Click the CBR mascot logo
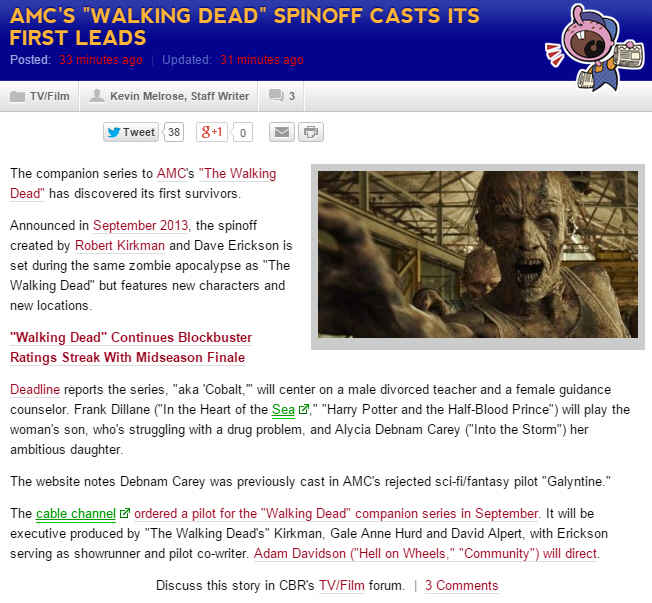Screen dimensions: 652x603 (590, 42)
